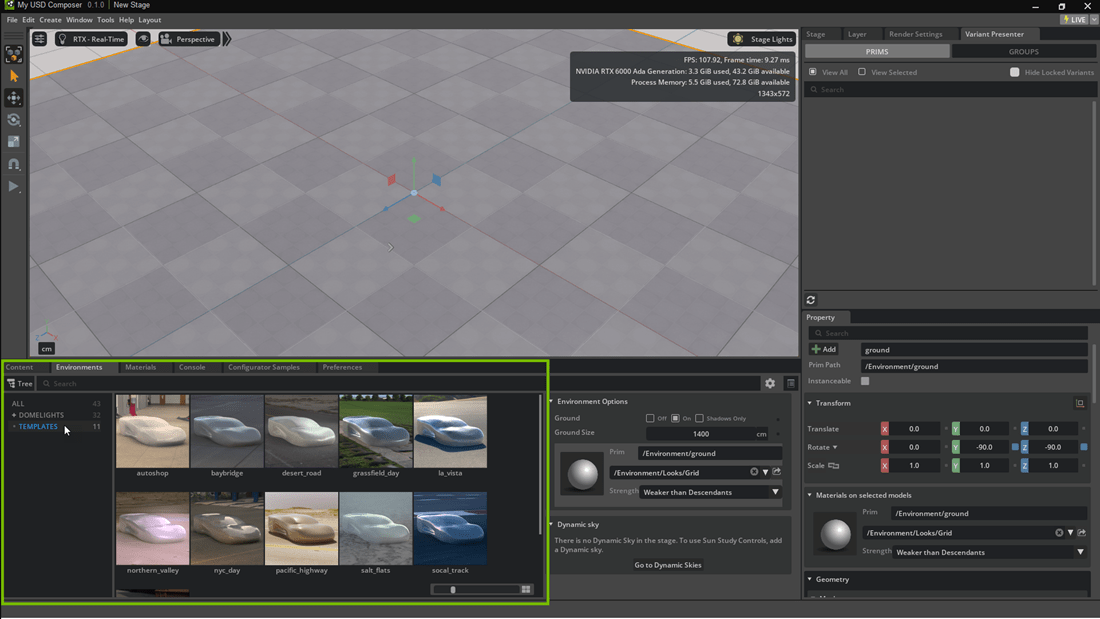
Task: Toggle Environments options panel list icon
Action: point(791,383)
